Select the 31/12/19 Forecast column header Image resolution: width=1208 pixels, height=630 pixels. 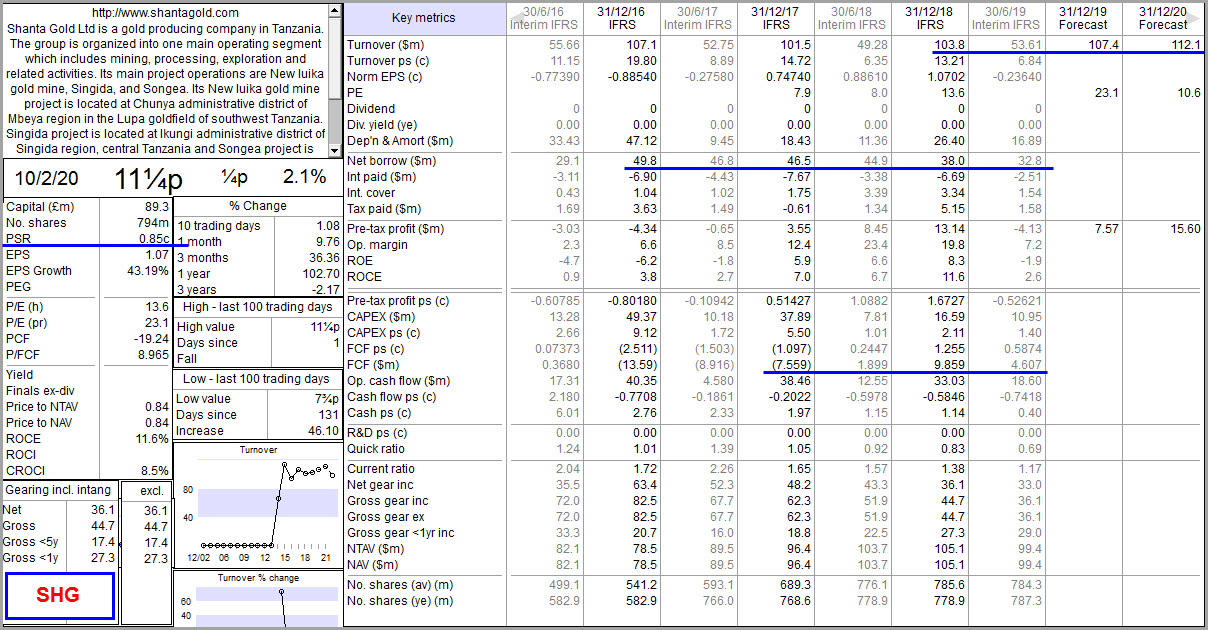pyautogui.click(x=1083, y=18)
